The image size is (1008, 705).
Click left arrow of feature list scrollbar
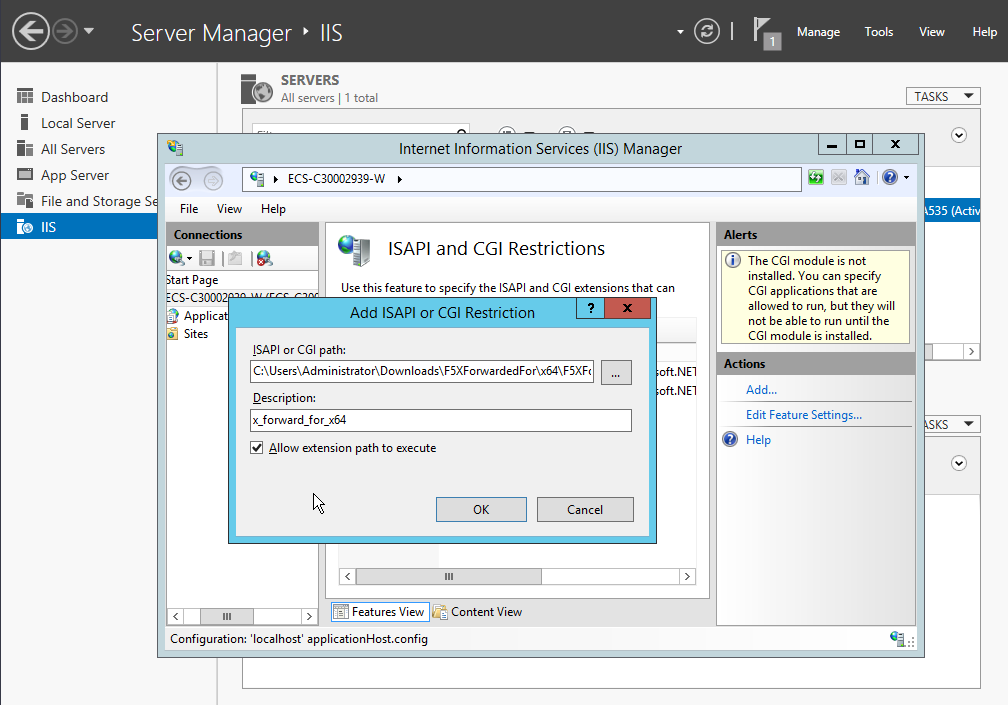pos(348,576)
